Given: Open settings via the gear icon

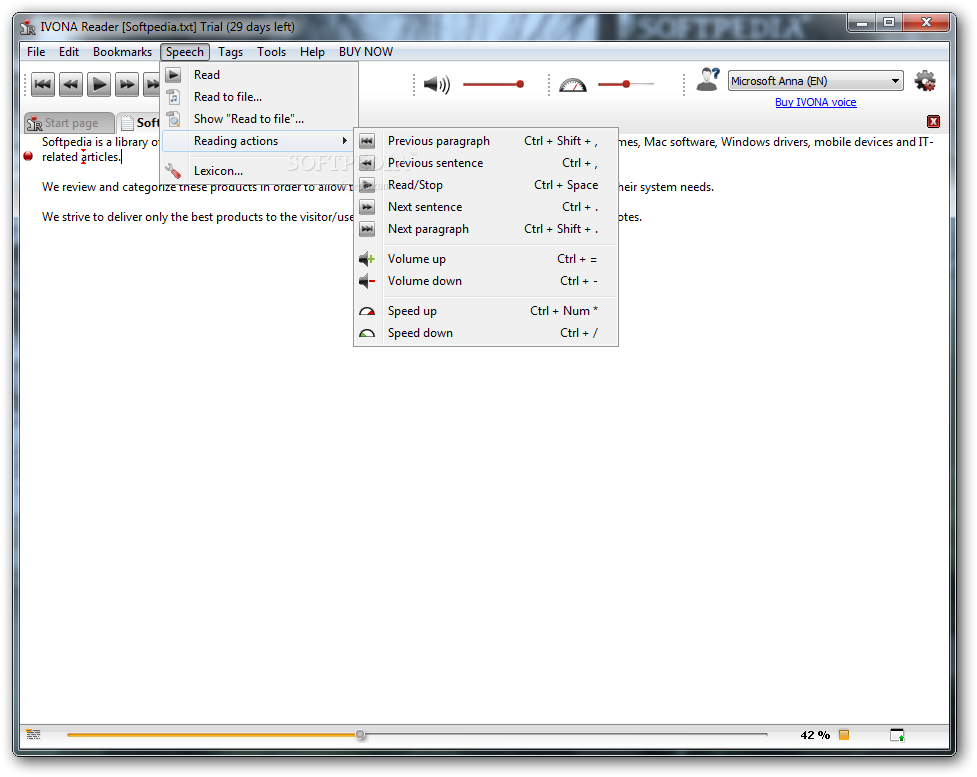Looking at the screenshot, I should pyautogui.click(x=925, y=81).
